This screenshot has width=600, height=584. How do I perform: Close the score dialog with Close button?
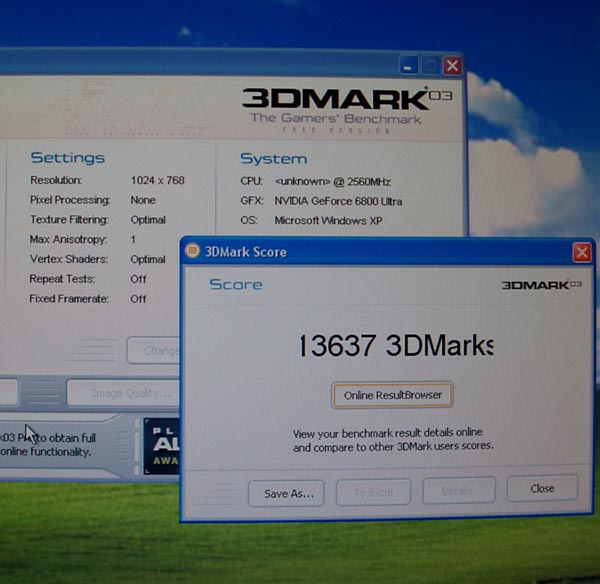542,488
